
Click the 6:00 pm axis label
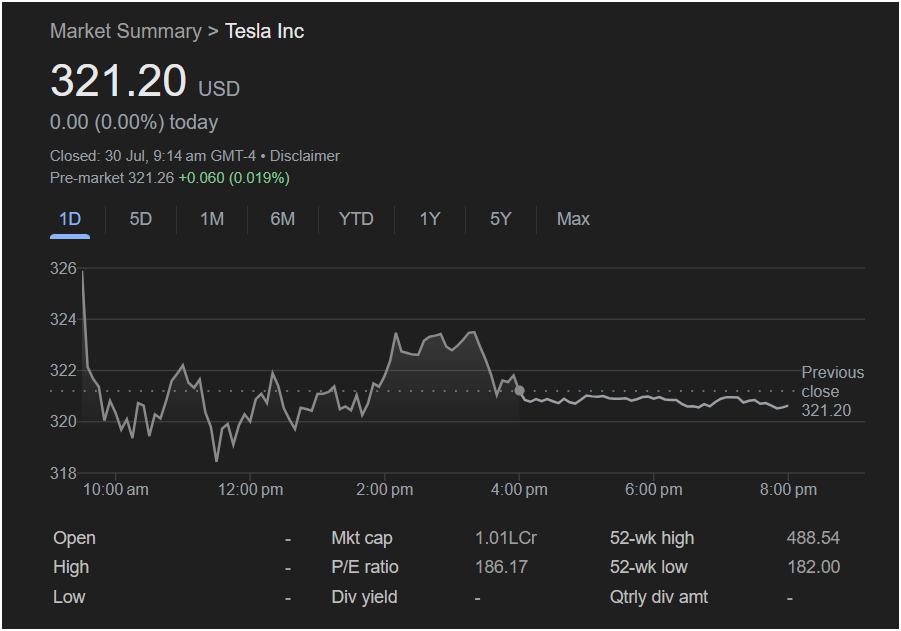pos(654,490)
